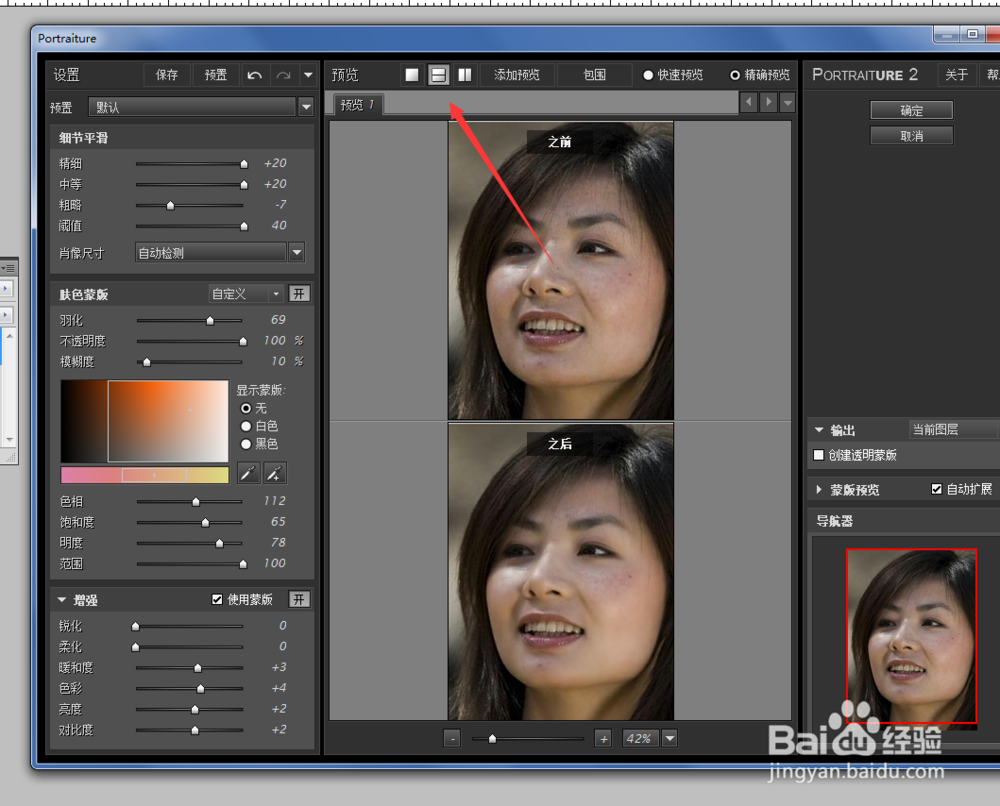Pick the skin color eyedropper tool
1000x806 pixels.
tap(248, 473)
